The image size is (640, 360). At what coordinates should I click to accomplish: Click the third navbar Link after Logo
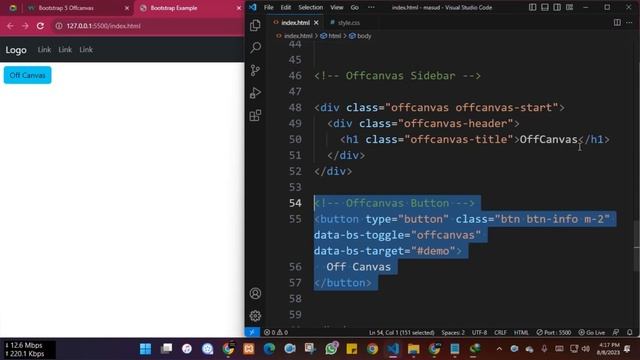[x=86, y=50]
